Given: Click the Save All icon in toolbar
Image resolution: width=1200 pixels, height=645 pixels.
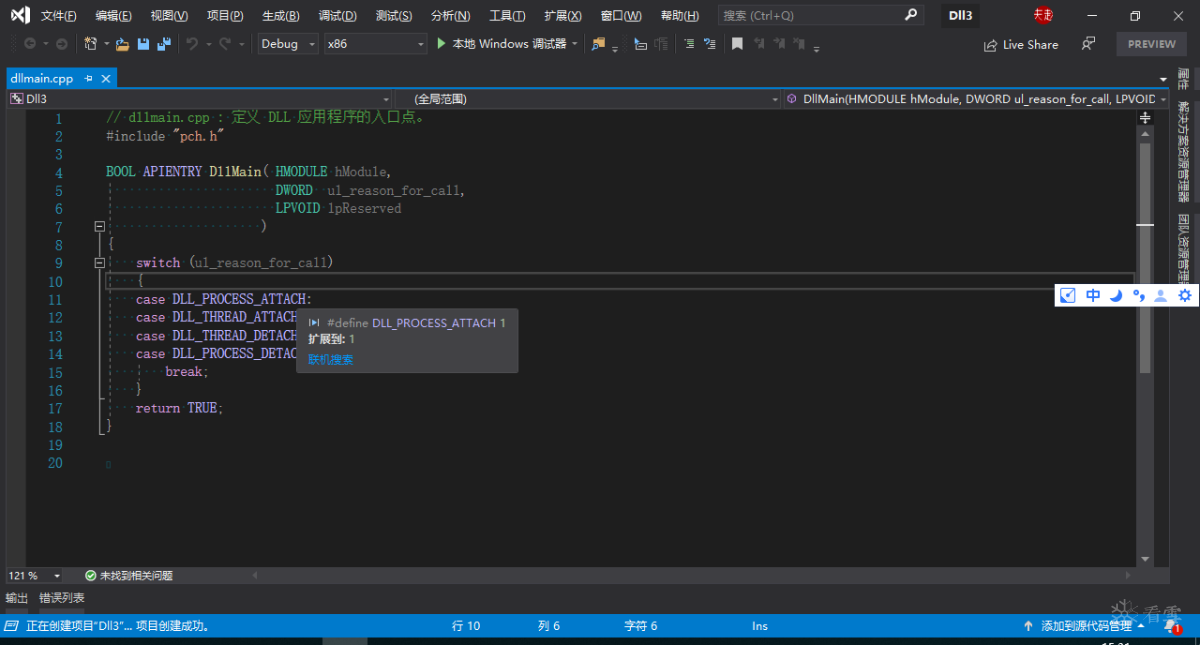Looking at the screenshot, I should pyautogui.click(x=164, y=44).
